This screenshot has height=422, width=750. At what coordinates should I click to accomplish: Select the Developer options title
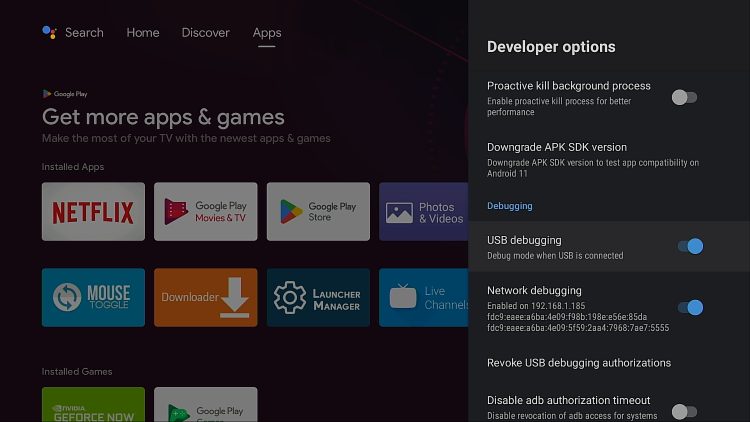click(551, 47)
